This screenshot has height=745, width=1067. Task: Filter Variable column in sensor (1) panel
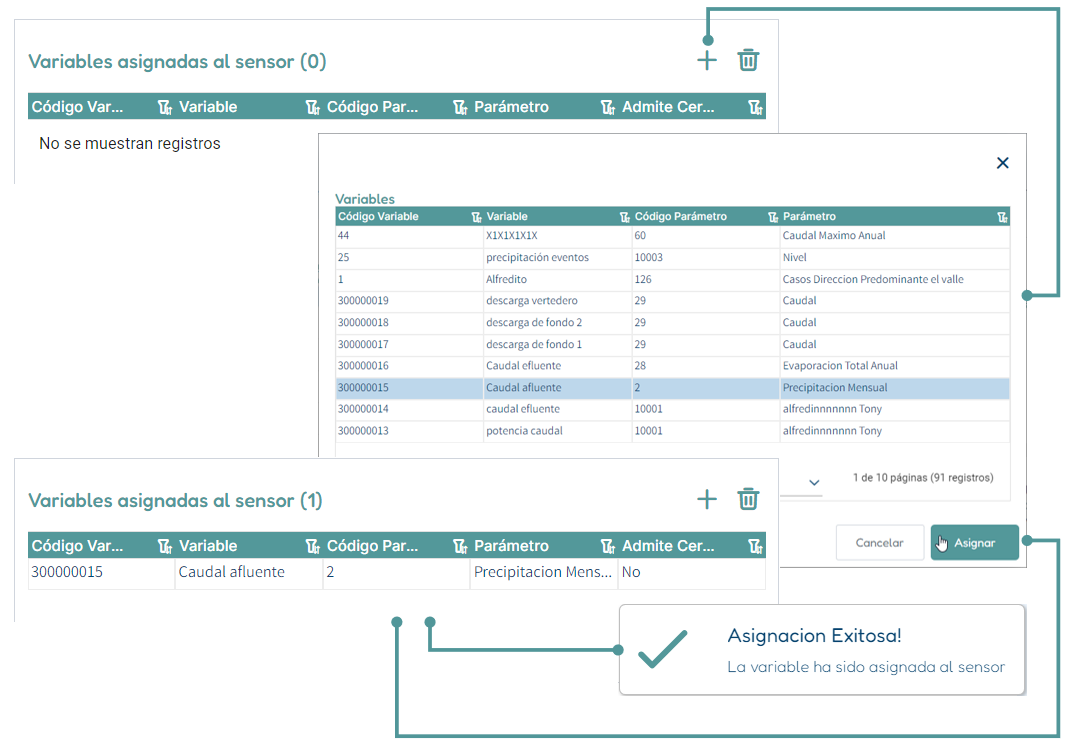point(312,546)
